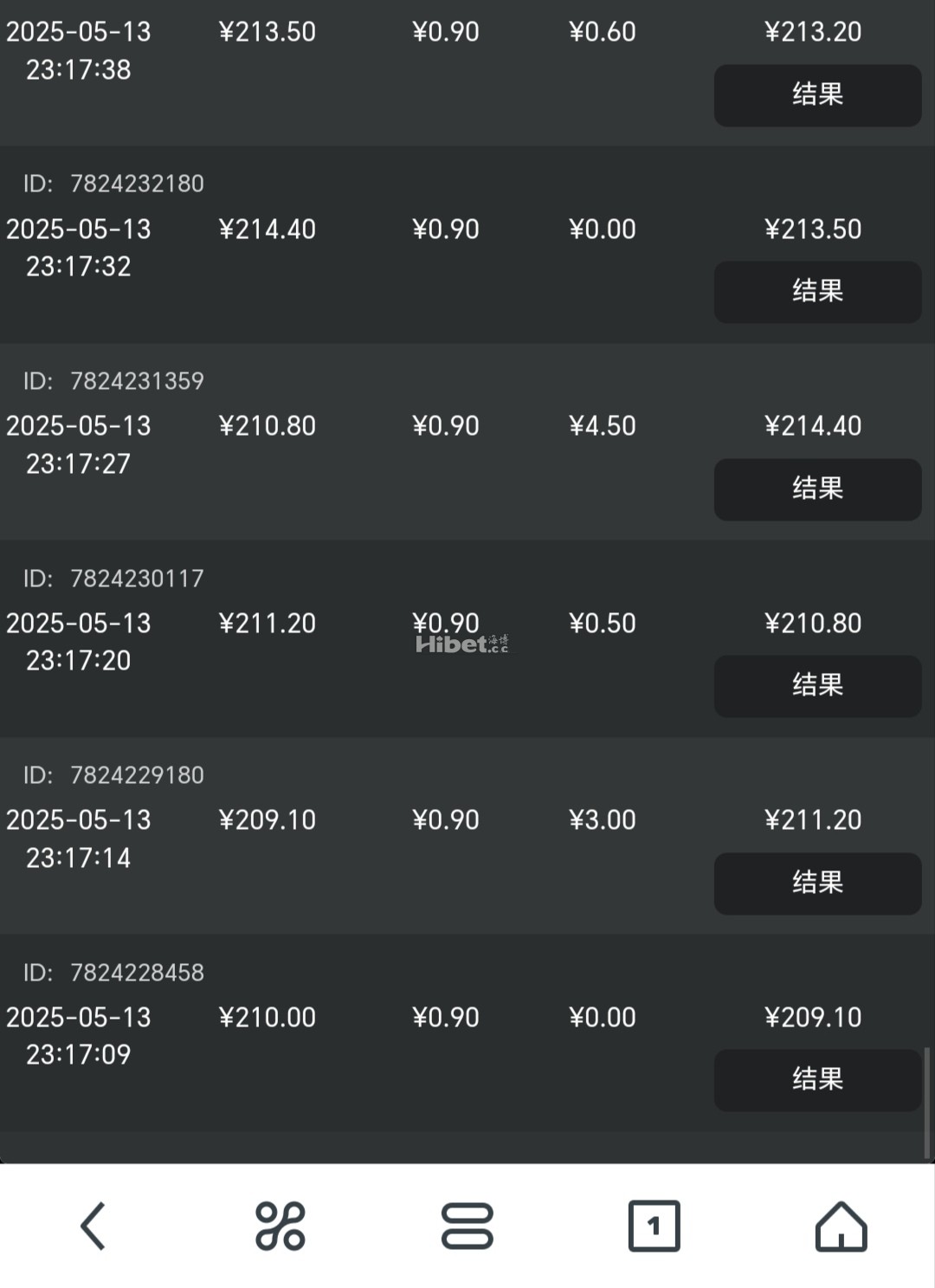
Task: Click the vertical scrollbar on the right edge
Action: click(x=927, y=1102)
